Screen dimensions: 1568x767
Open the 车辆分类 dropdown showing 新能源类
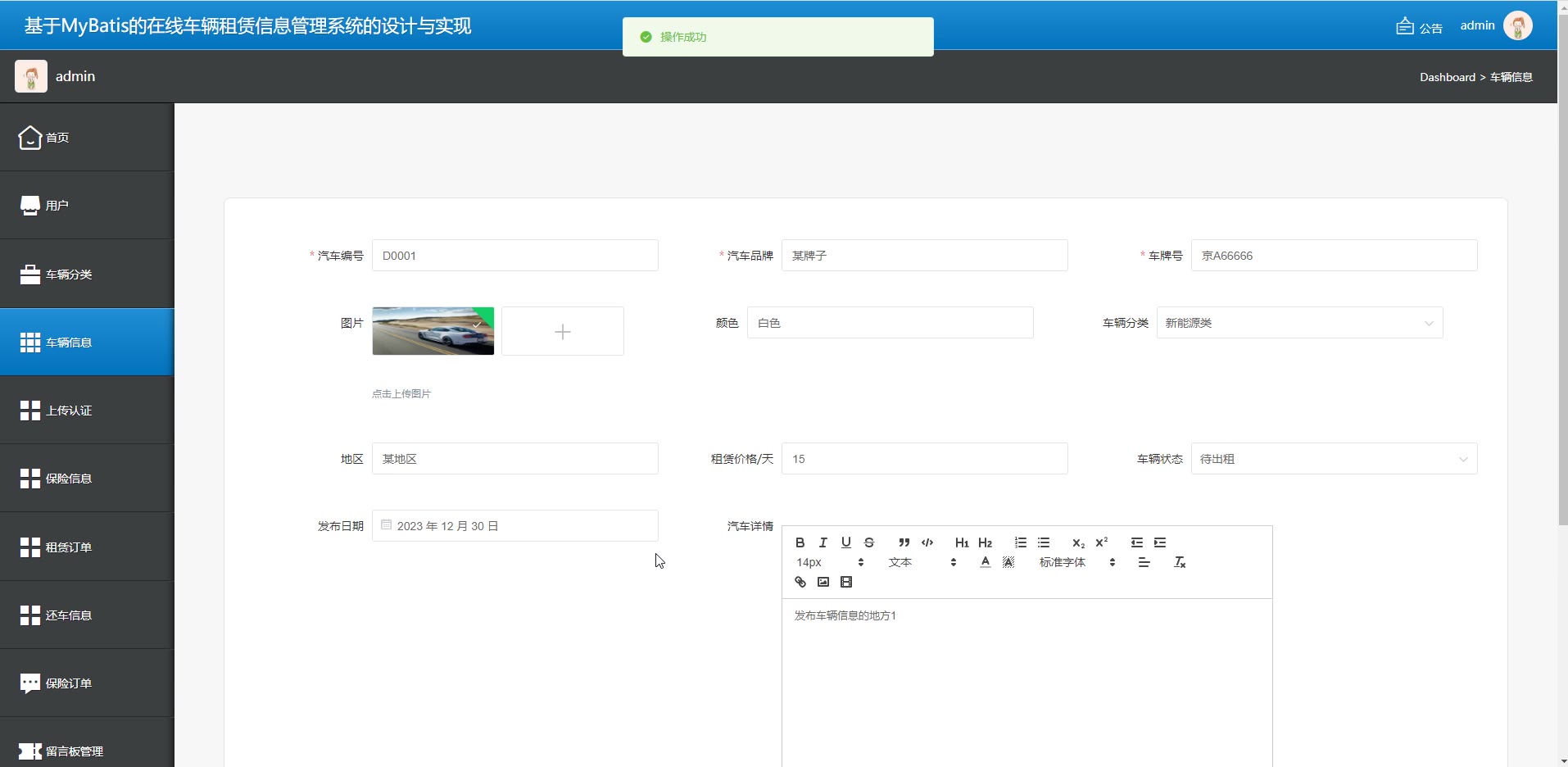(1299, 323)
